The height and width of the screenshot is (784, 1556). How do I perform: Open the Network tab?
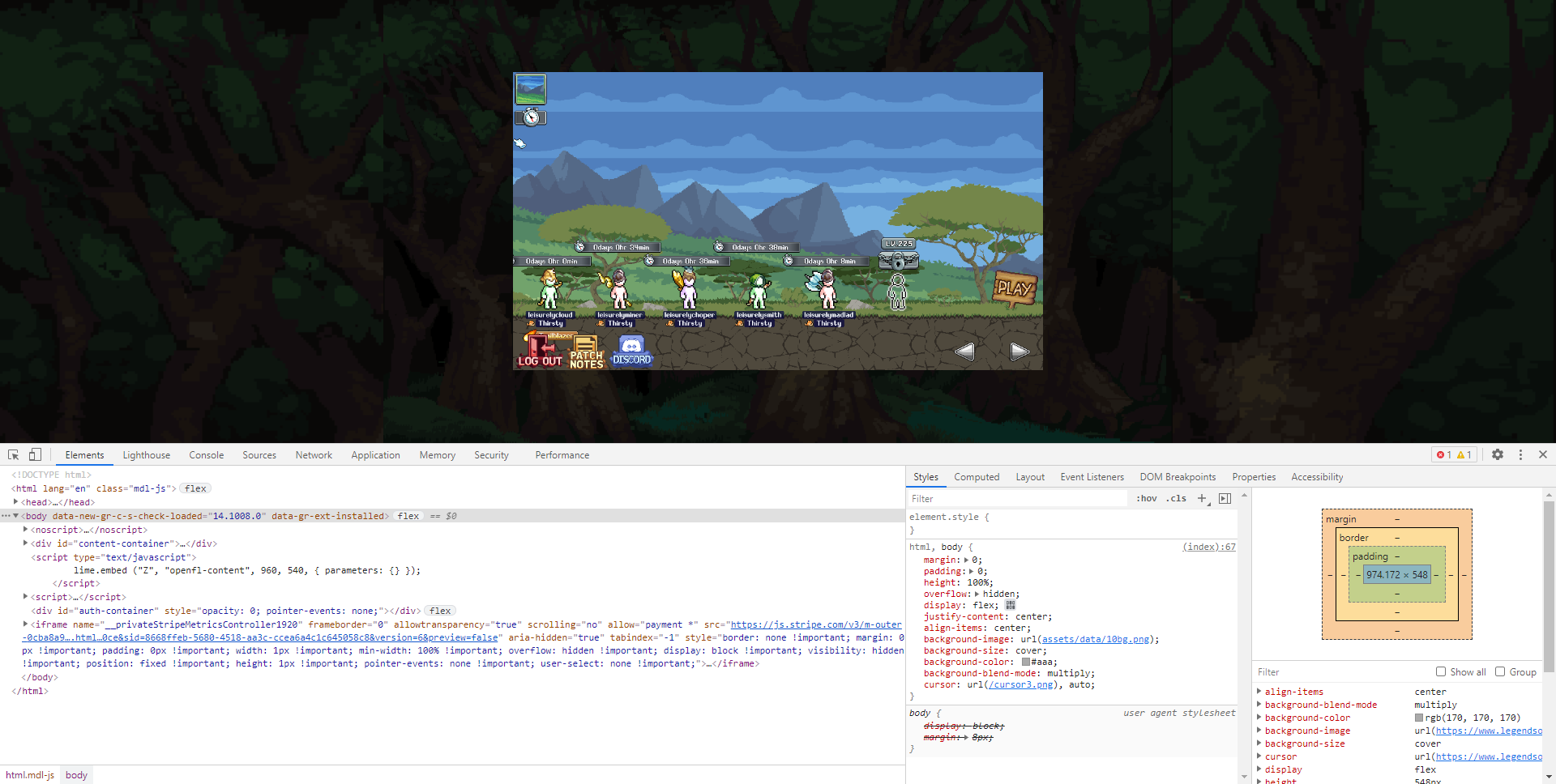coord(314,455)
